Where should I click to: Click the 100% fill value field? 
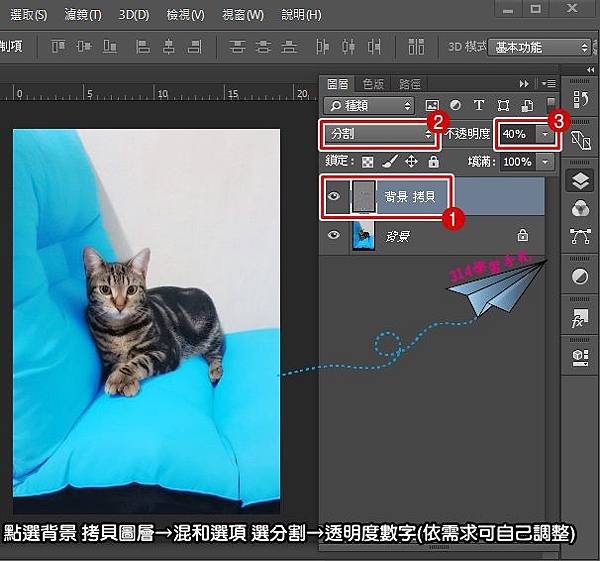[x=517, y=162]
